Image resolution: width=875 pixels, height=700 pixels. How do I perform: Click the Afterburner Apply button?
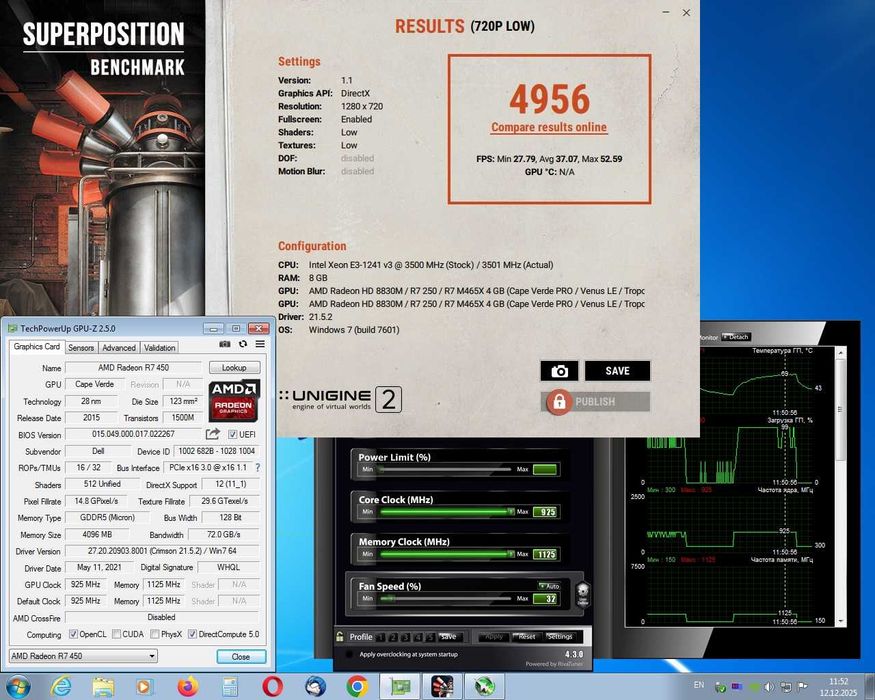pos(494,637)
